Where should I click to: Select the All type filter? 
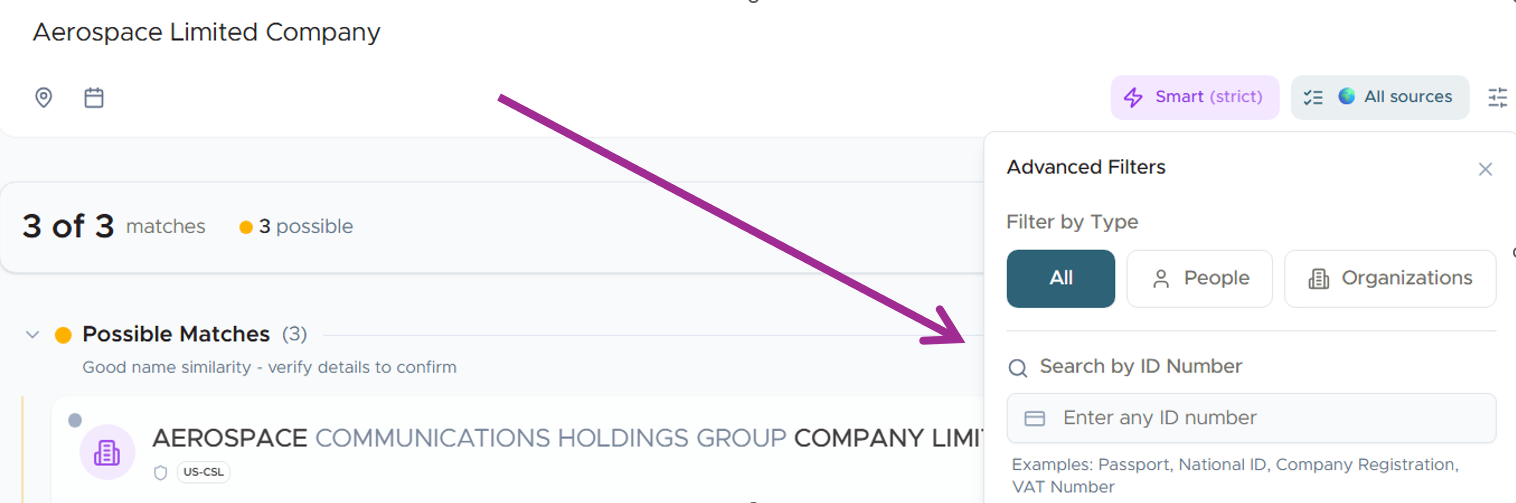click(1060, 278)
